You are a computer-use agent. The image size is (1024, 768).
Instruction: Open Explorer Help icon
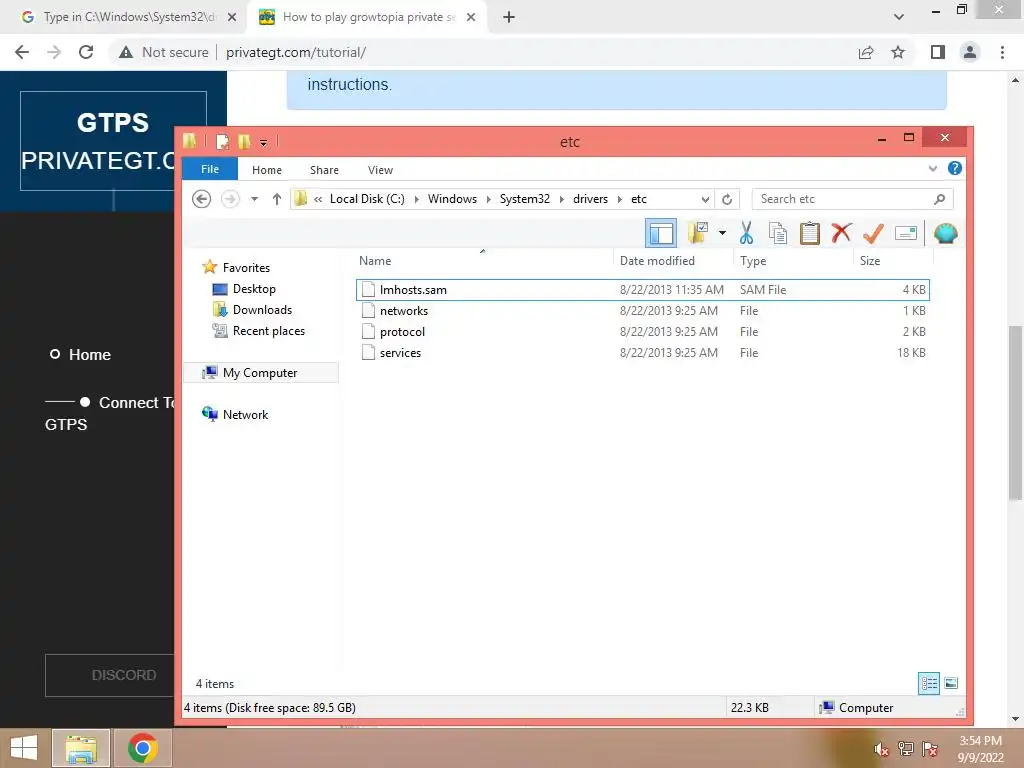pos(954,168)
